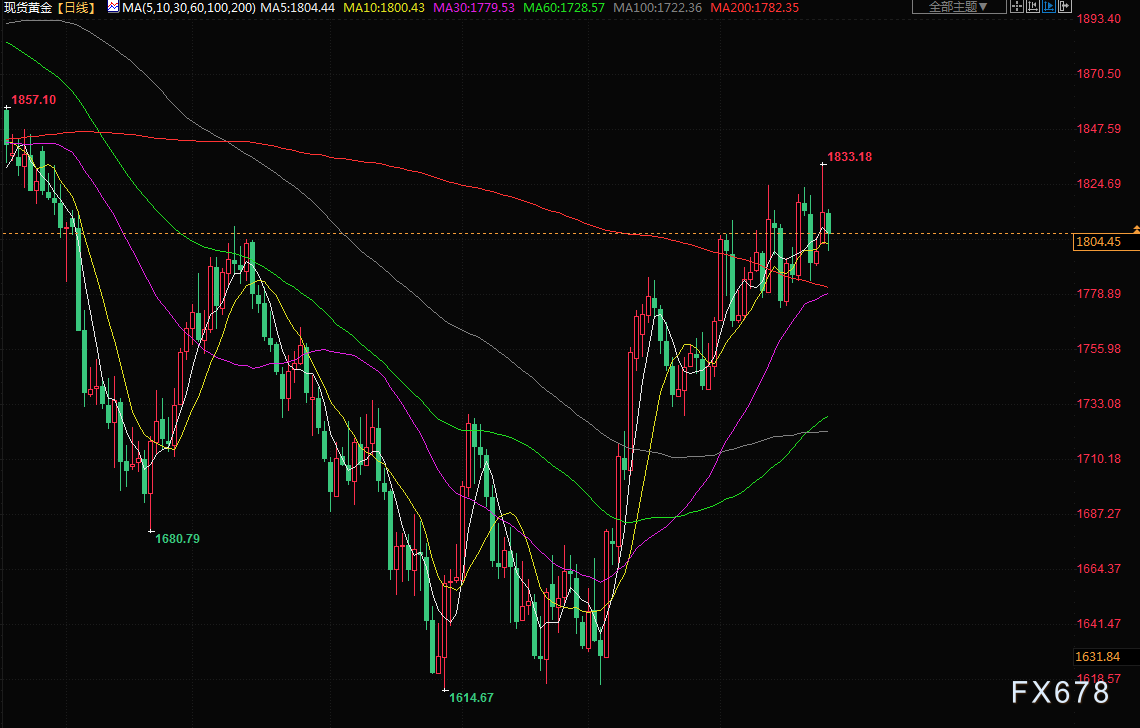Screen dimensions: 1140x728
Task: Click the current price tag 1804.45
Action: (x=1106, y=241)
